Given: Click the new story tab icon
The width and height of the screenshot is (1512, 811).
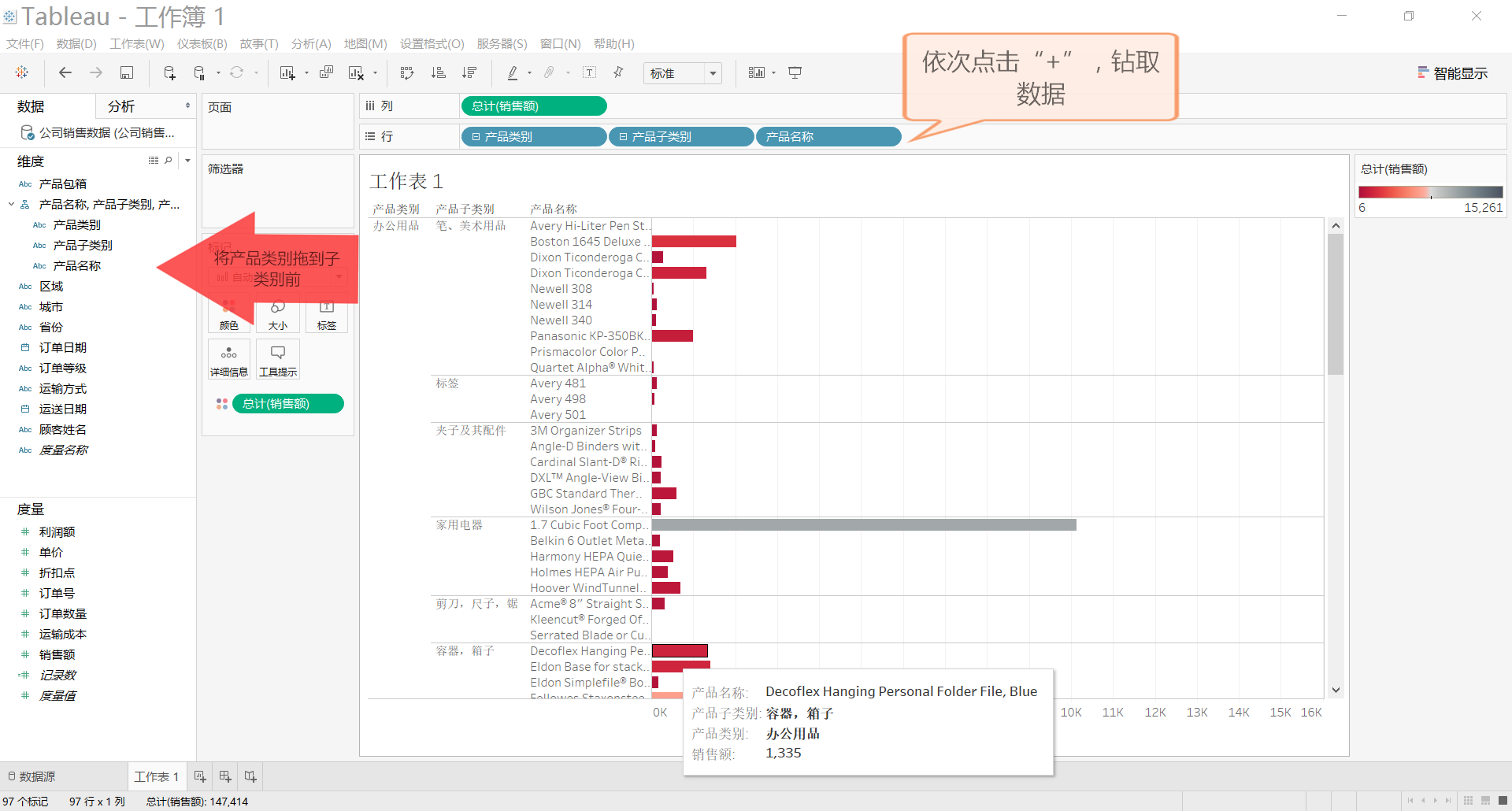Looking at the screenshot, I should 250,776.
